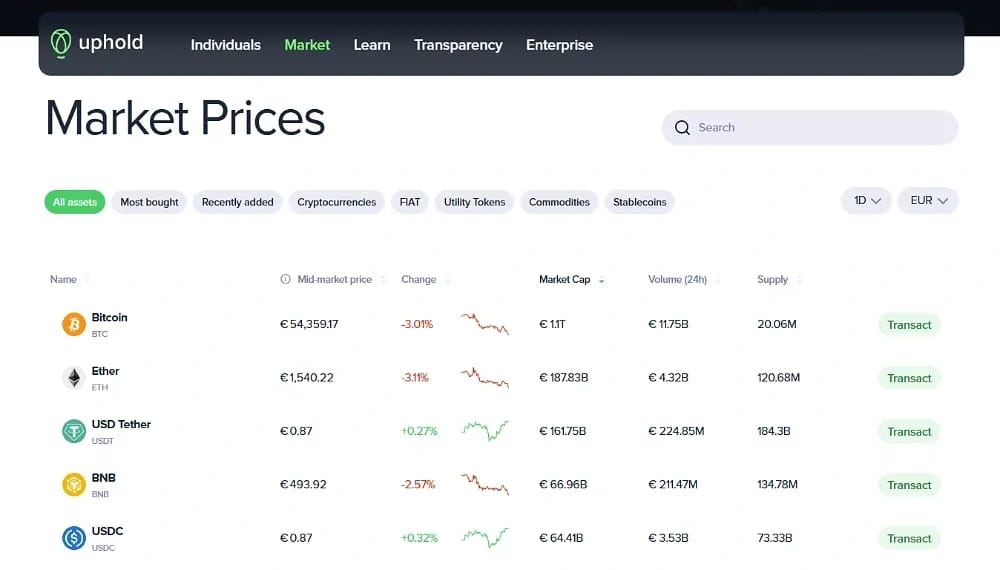The width and height of the screenshot is (1000, 570).
Task: Open the Transparency menu
Action: point(458,45)
